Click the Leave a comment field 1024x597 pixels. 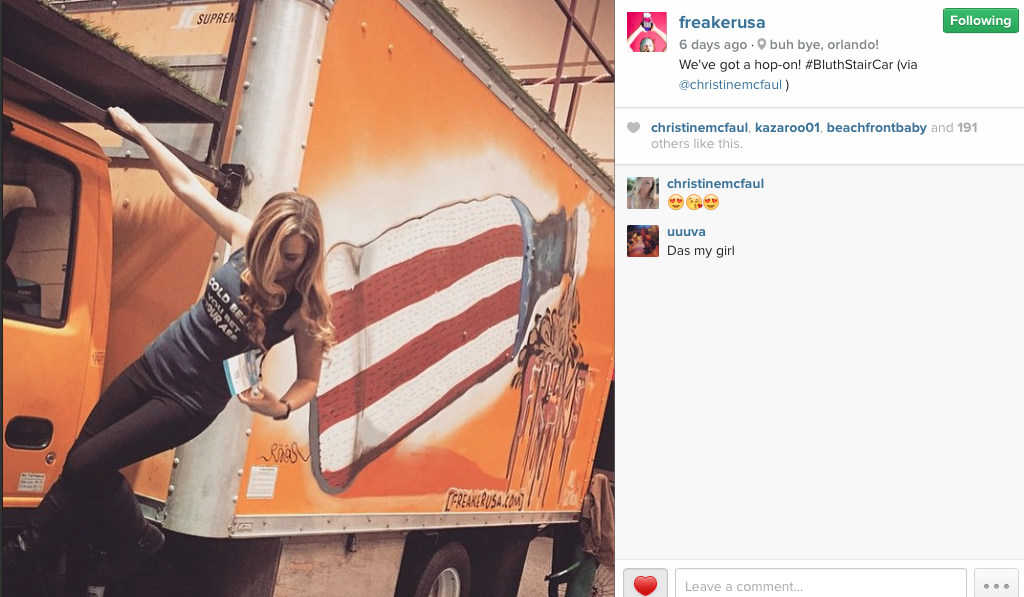pos(821,583)
